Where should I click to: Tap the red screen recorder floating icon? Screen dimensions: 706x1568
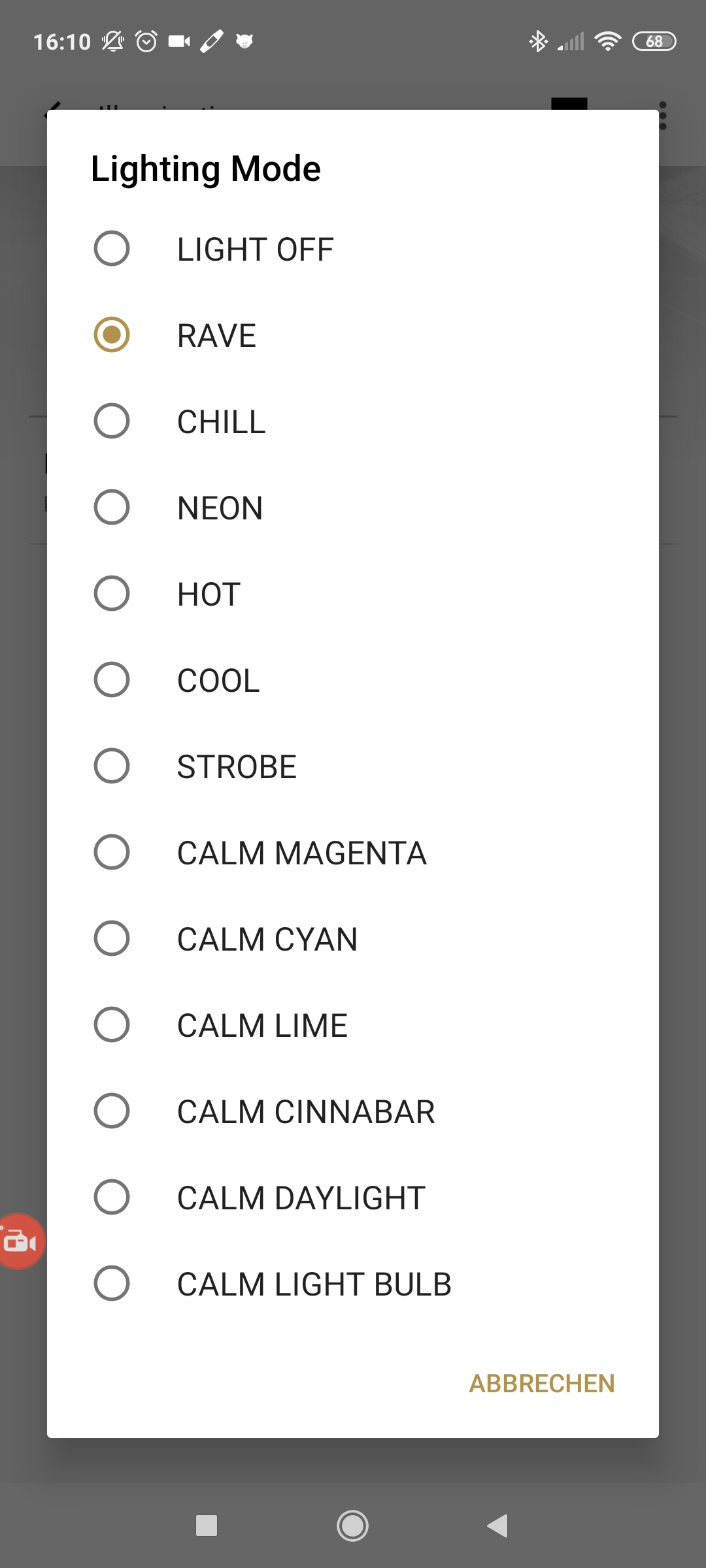pos(21,1241)
